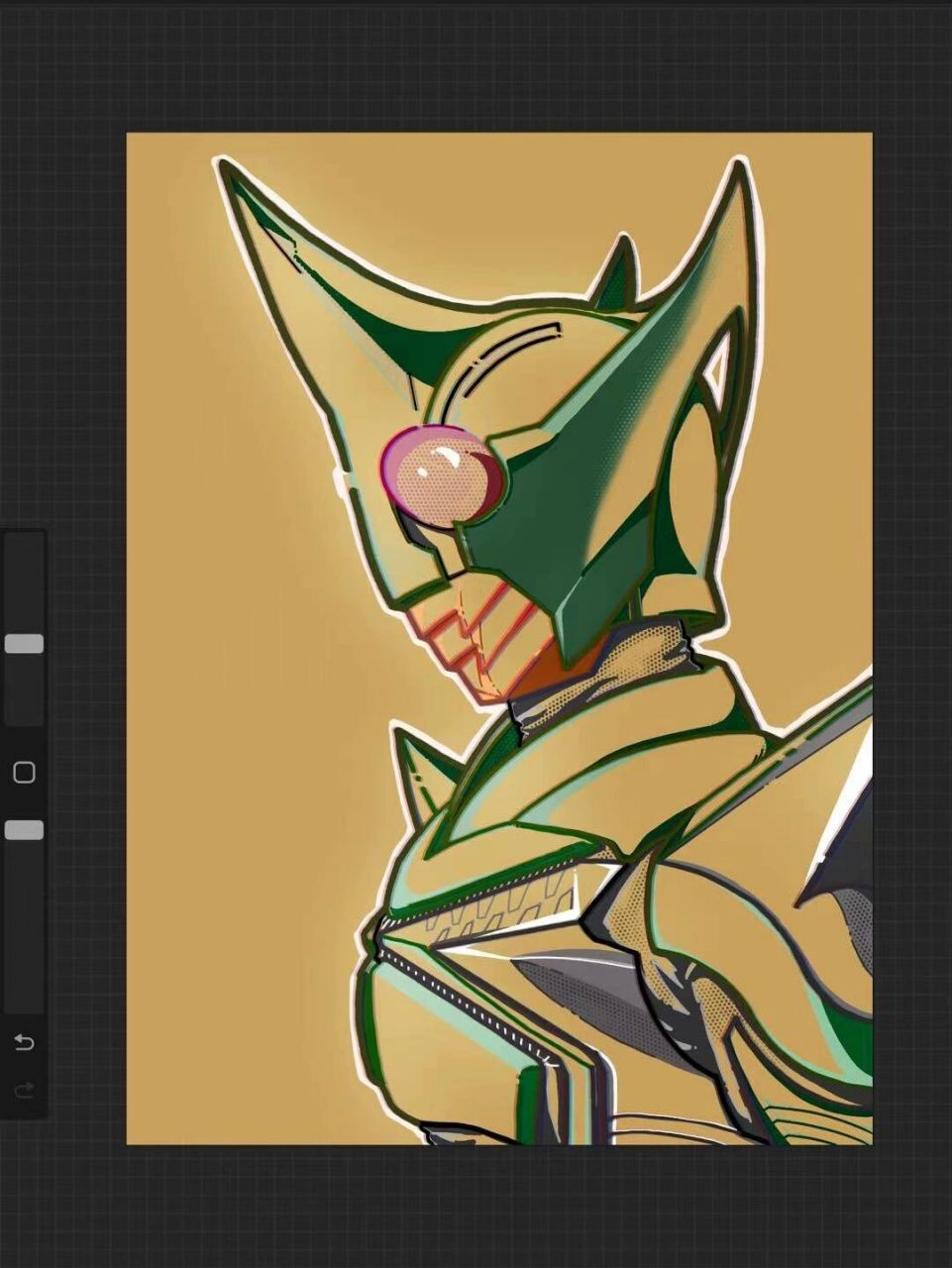Click the brush opacity slider handle
Image resolution: width=952 pixels, height=1268 pixels.
point(24,830)
